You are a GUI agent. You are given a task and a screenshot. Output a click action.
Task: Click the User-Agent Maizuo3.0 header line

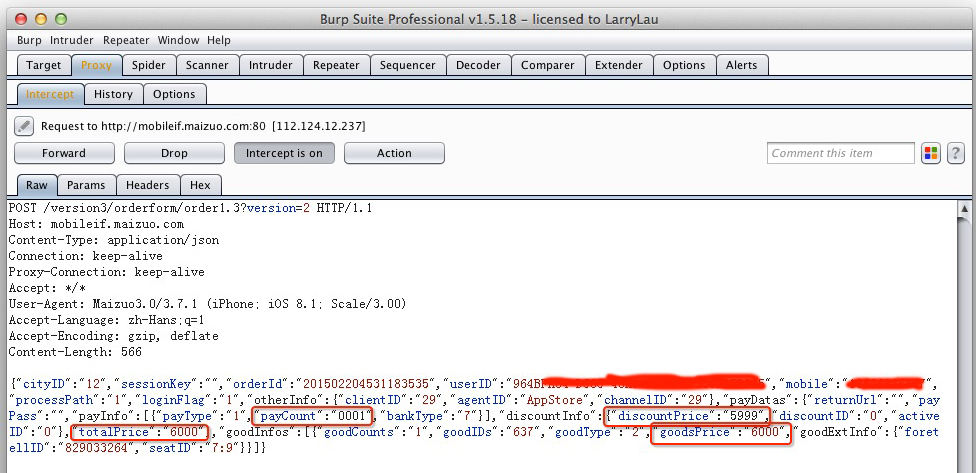coord(207,304)
